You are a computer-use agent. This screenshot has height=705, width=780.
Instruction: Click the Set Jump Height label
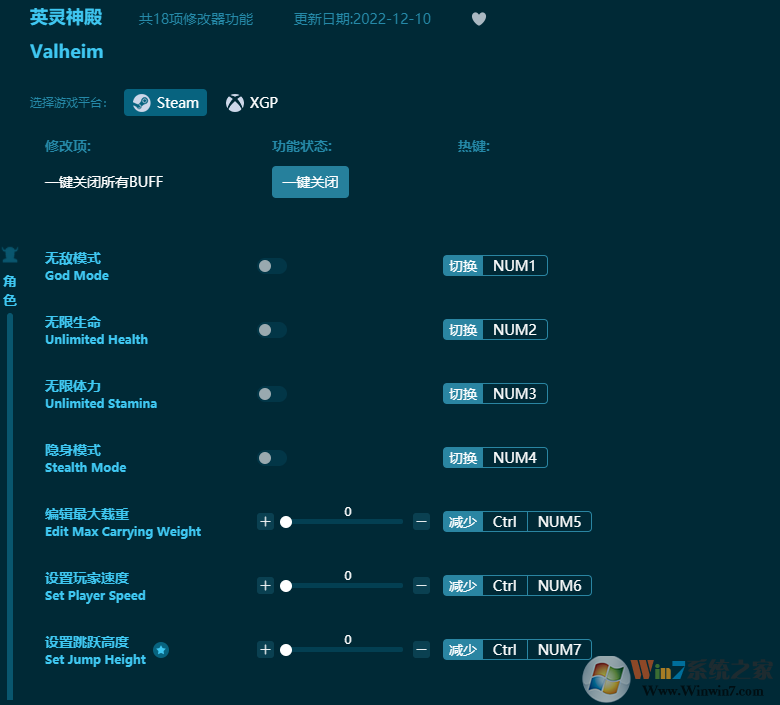click(95, 660)
